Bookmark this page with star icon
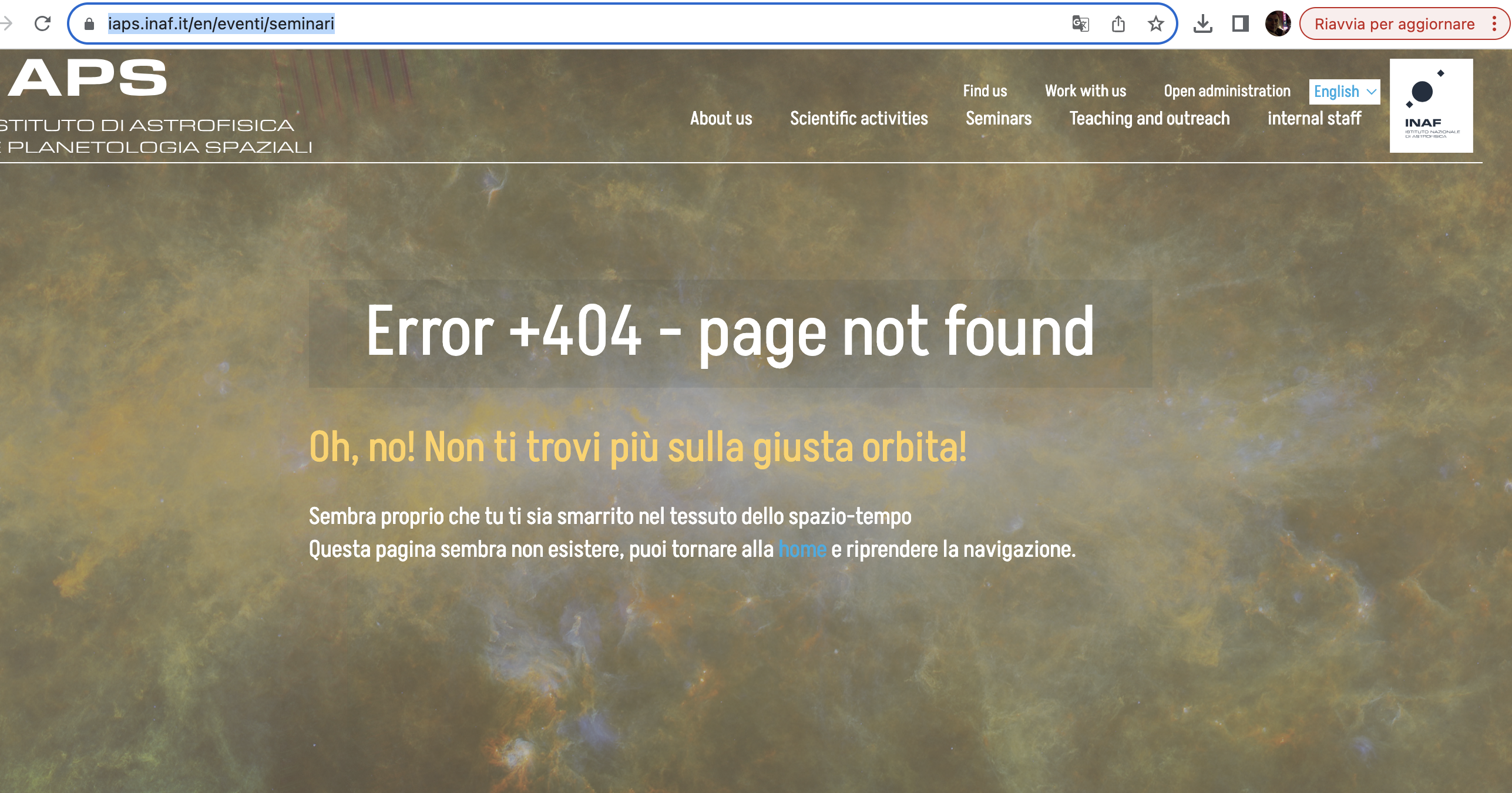Viewport: 1512px width, 793px height. pyautogui.click(x=1155, y=23)
